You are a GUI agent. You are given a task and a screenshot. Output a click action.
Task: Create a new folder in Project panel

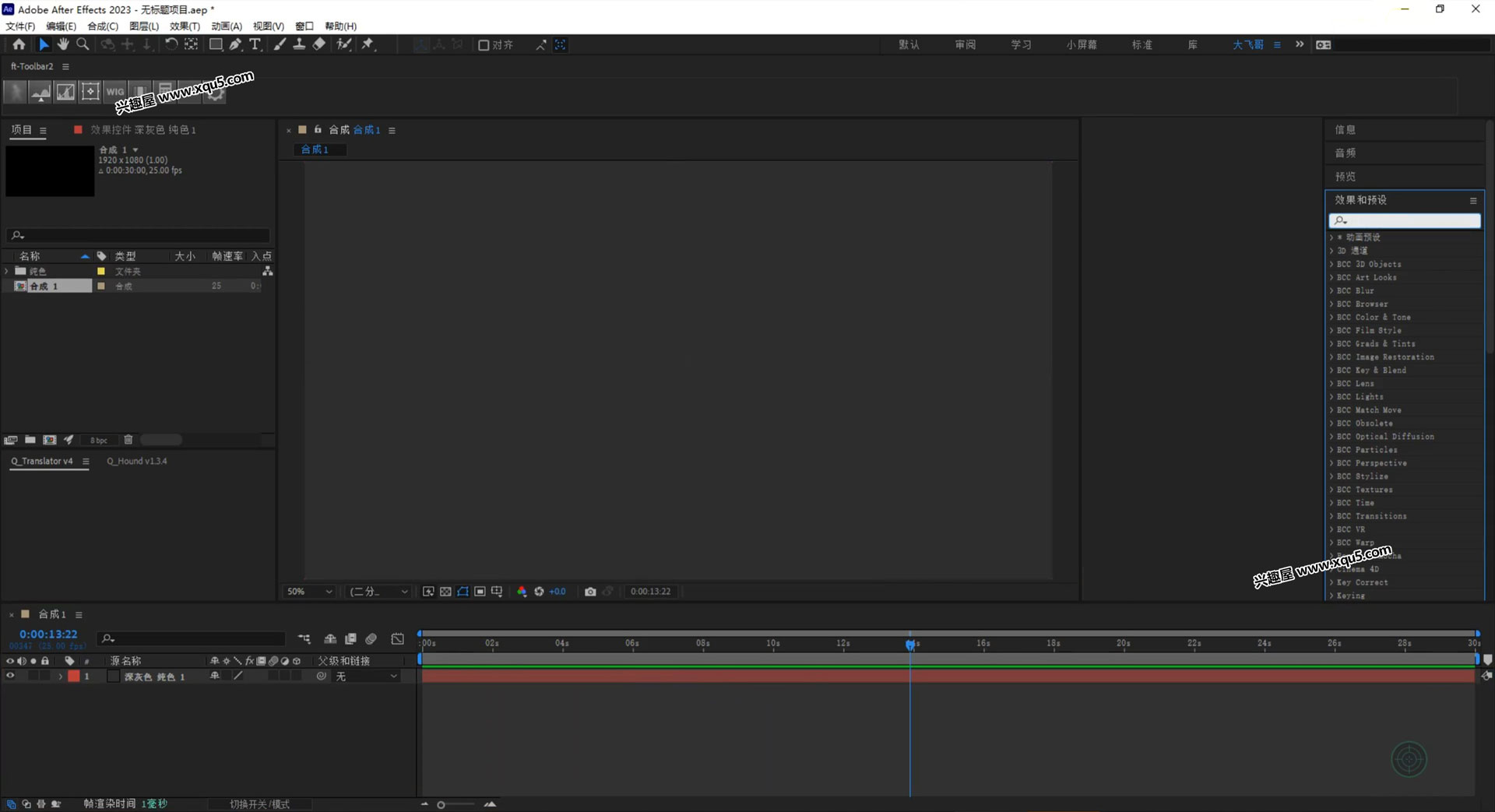pos(30,440)
